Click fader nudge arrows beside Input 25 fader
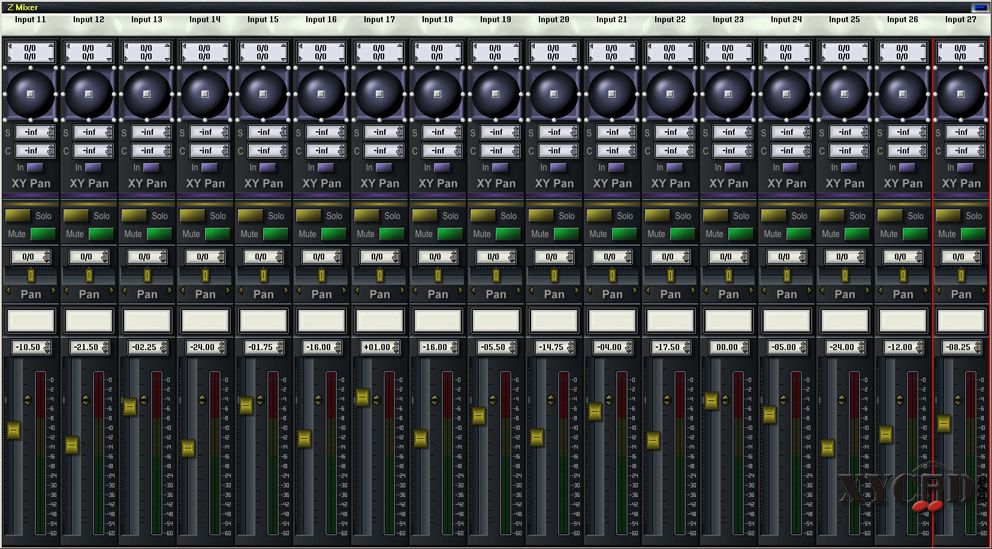Image resolution: width=992 pixels, height=549 pixels. (842, 400)
